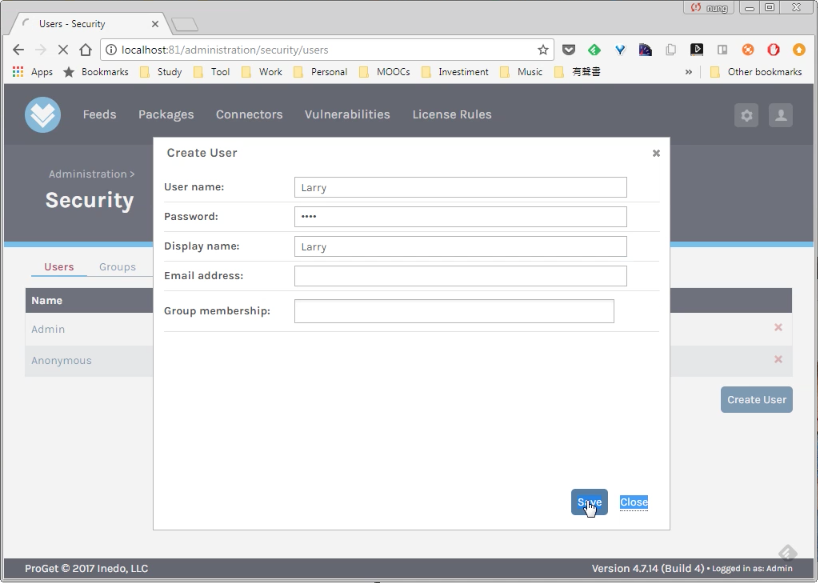Open the Music bookmarks folder

tap(521, 71)
